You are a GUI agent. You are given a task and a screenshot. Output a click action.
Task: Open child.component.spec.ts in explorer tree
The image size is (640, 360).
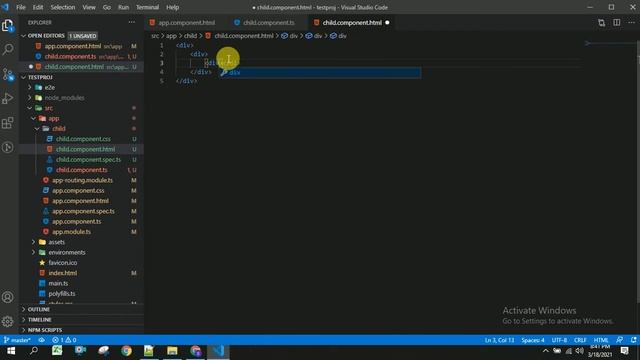tap(89, 160)
